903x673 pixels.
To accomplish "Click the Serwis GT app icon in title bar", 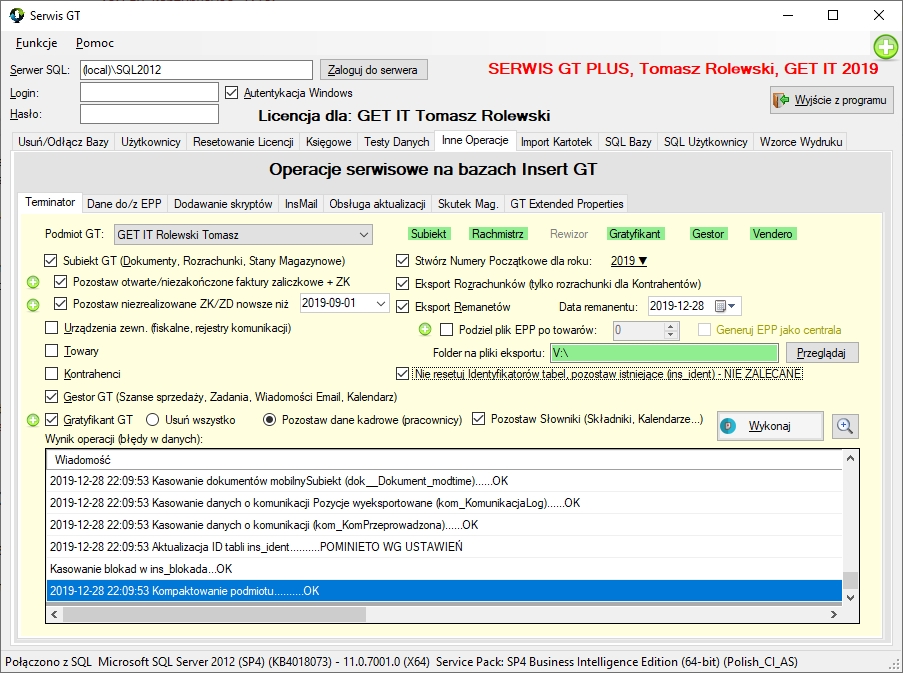I will coord(17,16).
